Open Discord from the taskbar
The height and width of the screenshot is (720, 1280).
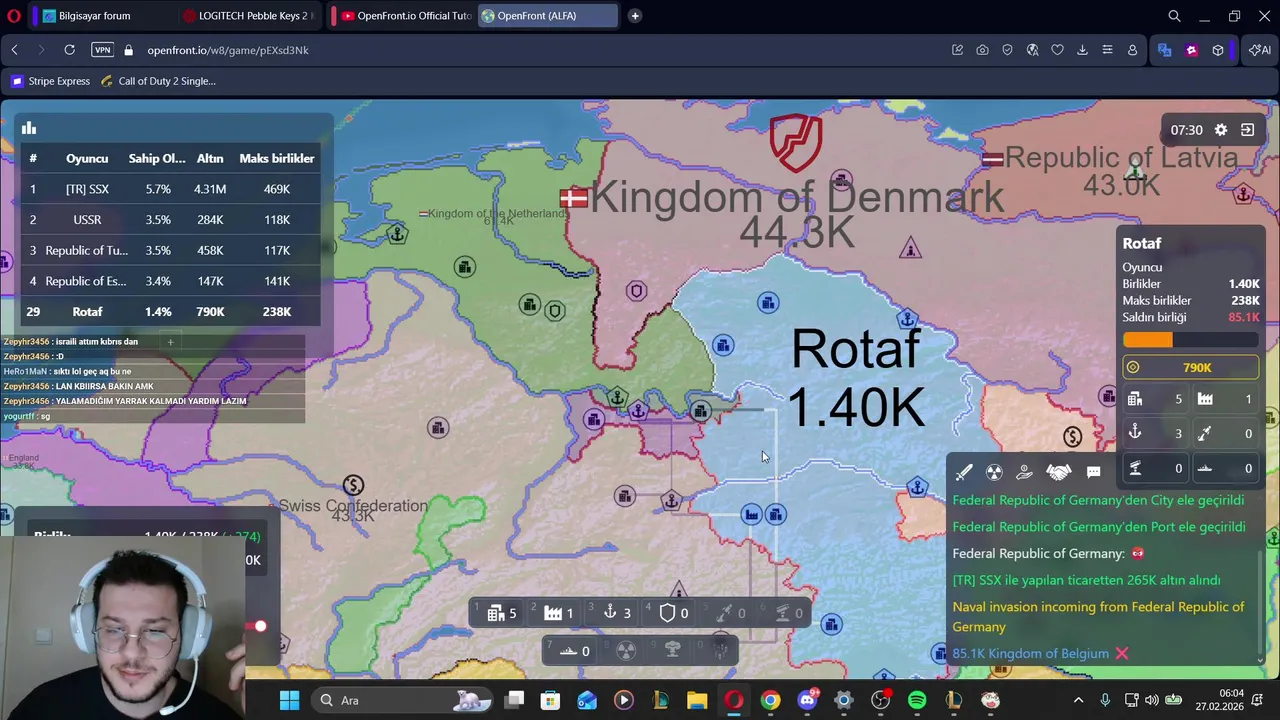point(807,700)
